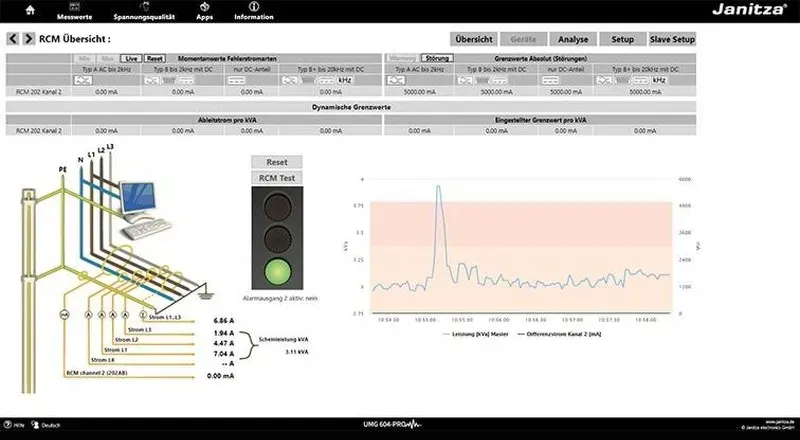Open the Messwerte menu
800x440 pixels.
tap(74, 11)
